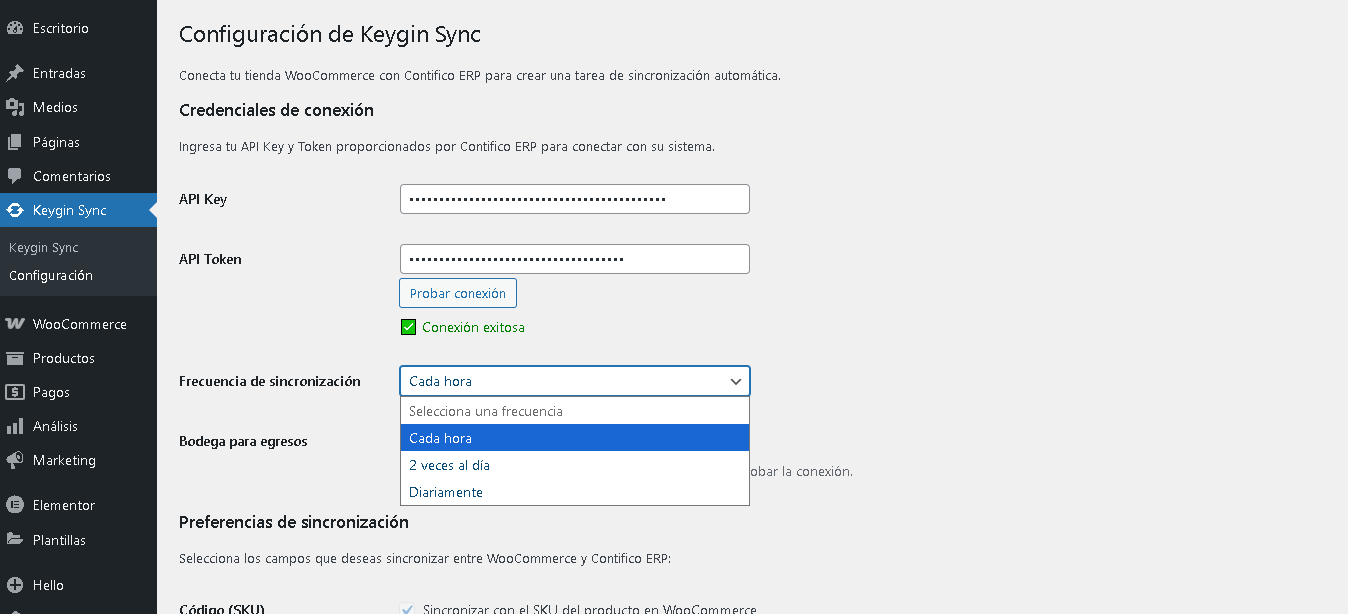Click inside the API Key field
Viewport: 1348px width, 614px height.
pyautogui.click(x=574, y=199)
